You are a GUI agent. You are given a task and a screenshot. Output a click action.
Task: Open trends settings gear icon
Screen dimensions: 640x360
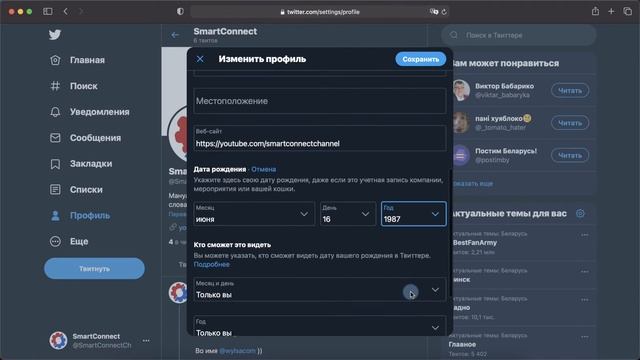[580, 213]
